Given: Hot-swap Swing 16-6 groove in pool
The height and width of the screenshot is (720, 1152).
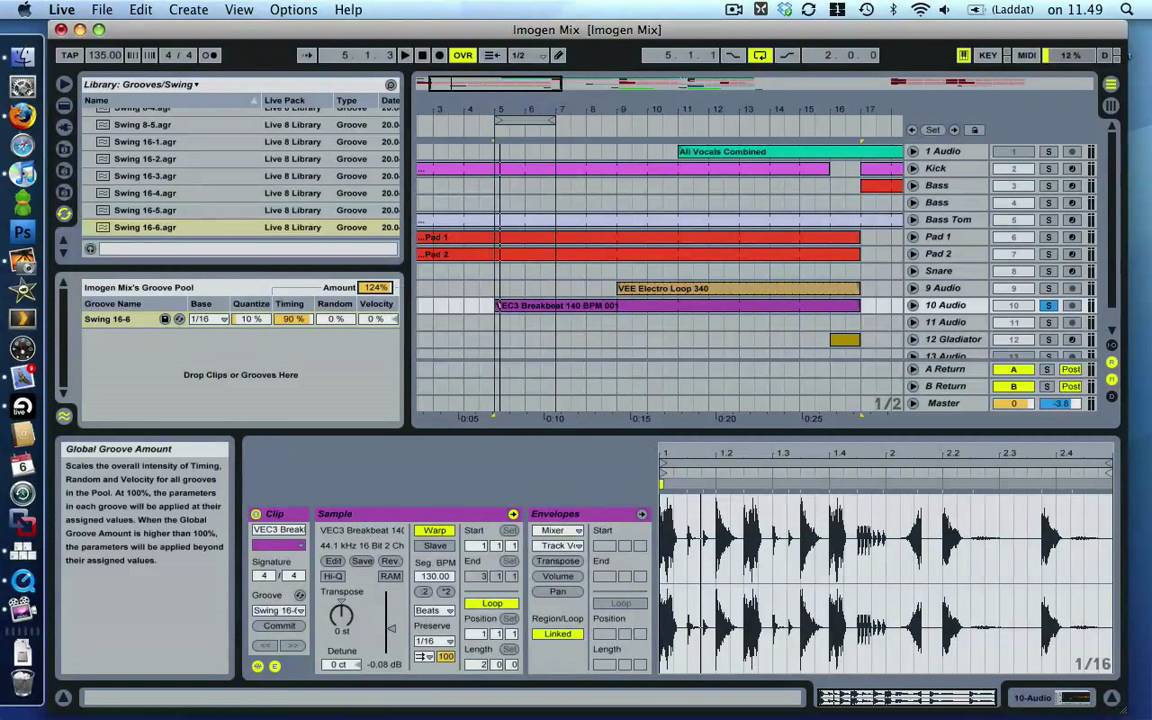Looking at the screenshot, I should point(179,320).
